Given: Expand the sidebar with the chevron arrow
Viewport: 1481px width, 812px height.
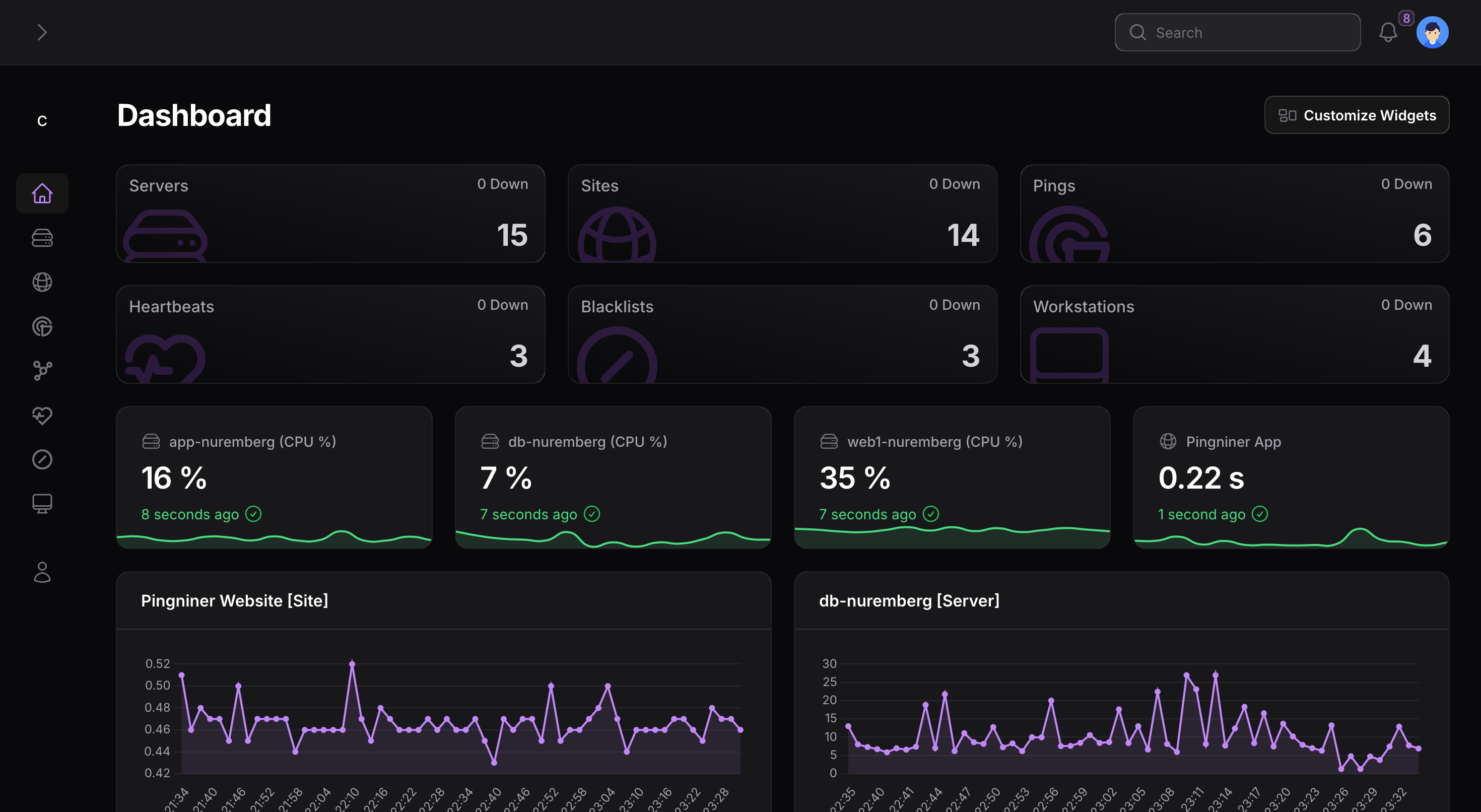Looking at the screenshot, I should 41,32.
